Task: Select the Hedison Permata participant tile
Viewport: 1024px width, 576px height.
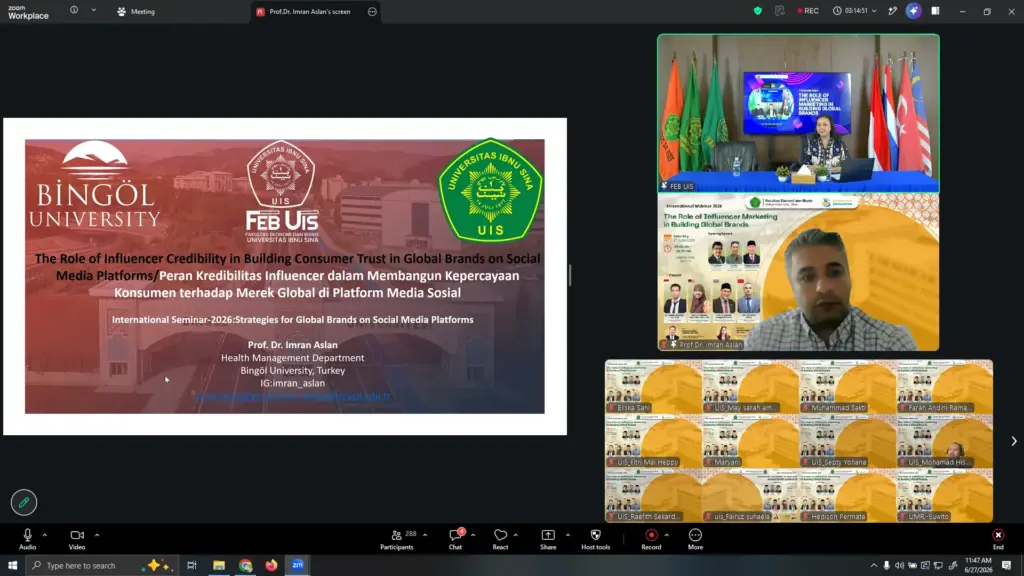Action: (848, 496)
